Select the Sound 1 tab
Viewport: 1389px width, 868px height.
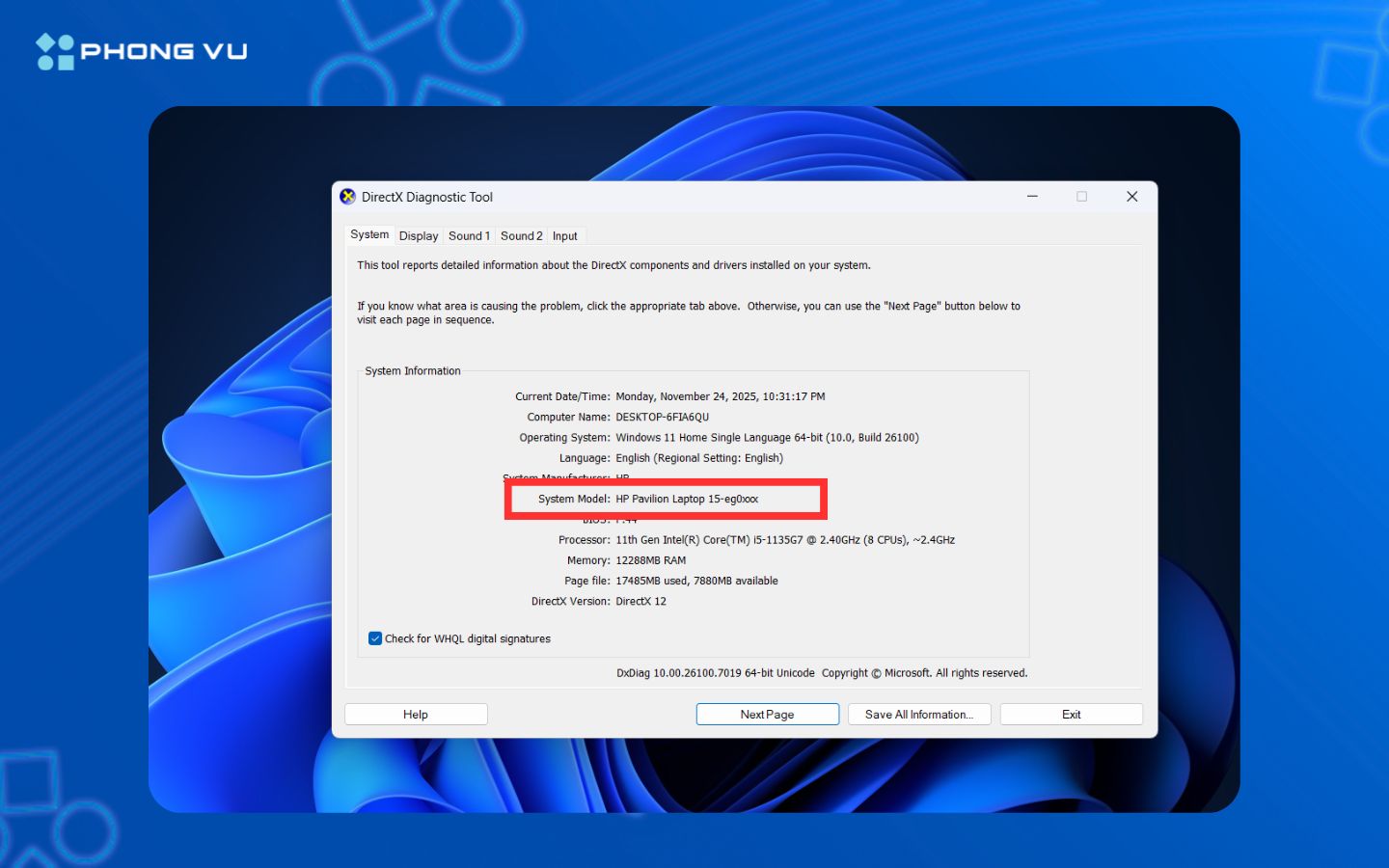[x=469, y=236]
